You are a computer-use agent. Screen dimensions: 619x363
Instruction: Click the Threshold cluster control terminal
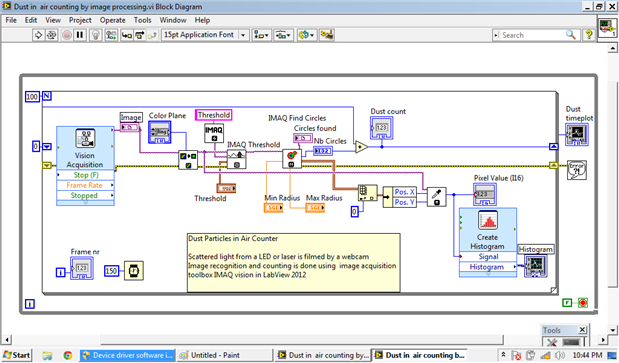pyautogui.click(x=226, y=189)
